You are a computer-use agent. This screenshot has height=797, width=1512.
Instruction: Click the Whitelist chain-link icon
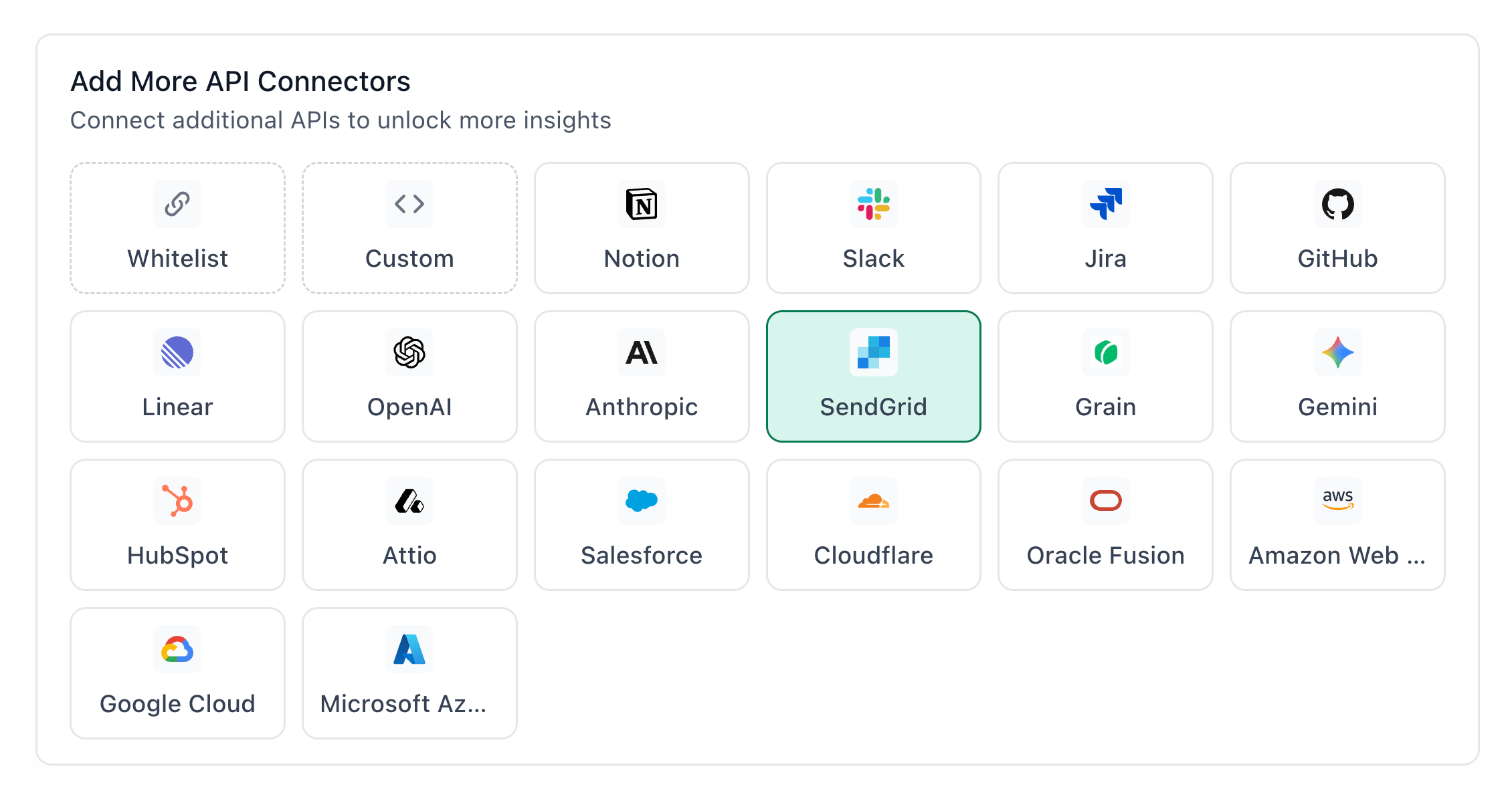point(177,204)
